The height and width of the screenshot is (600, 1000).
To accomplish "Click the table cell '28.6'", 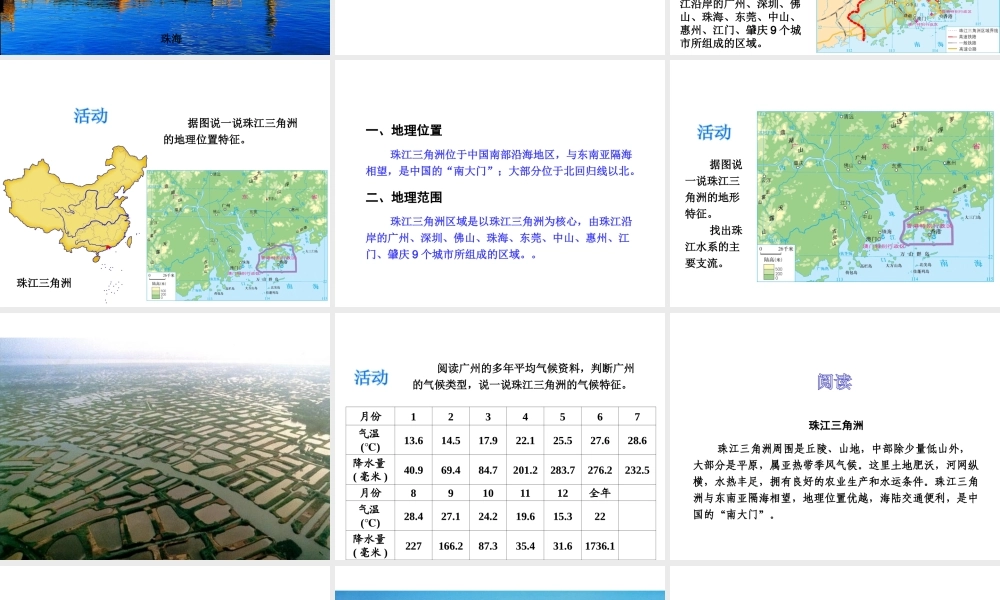I will coord(637,441).
